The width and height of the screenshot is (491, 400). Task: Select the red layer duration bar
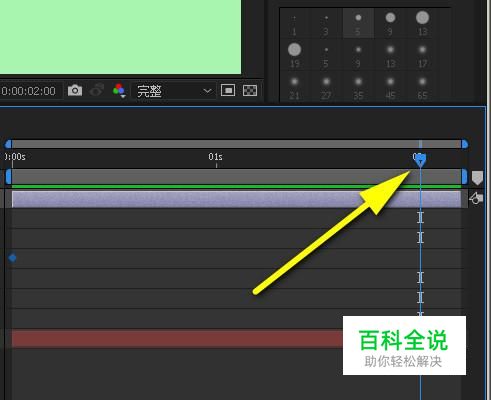pos(177,339)
